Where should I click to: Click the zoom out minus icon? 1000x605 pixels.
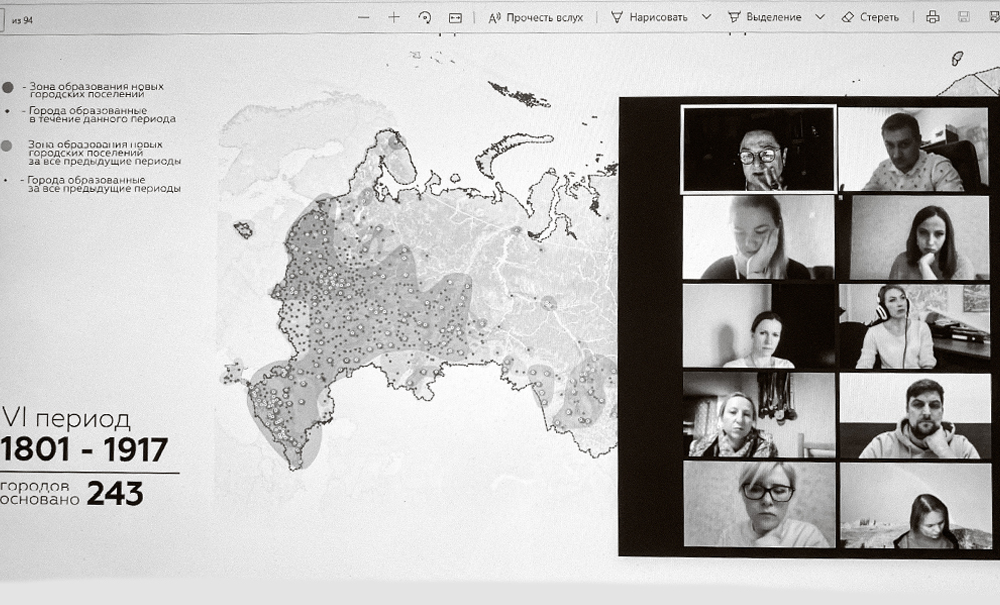coord(363,17)
